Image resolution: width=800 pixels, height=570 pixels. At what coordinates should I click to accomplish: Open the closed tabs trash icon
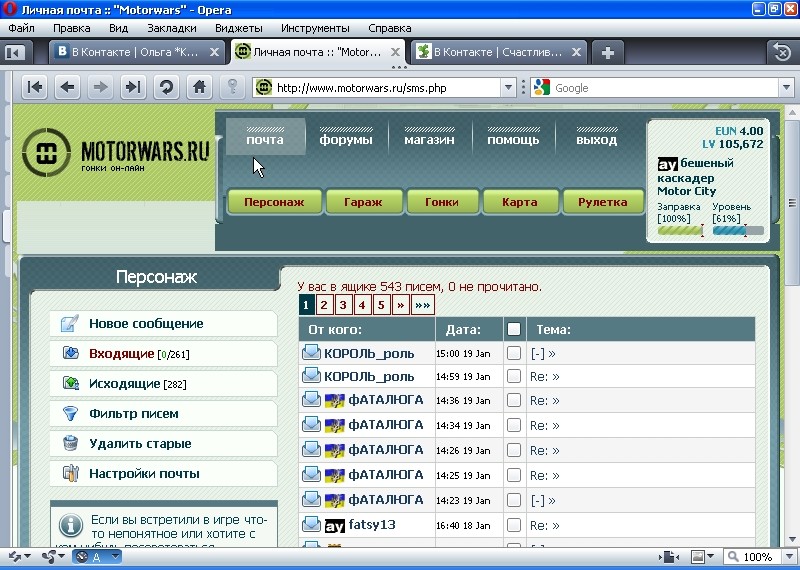tap(782, 52)
